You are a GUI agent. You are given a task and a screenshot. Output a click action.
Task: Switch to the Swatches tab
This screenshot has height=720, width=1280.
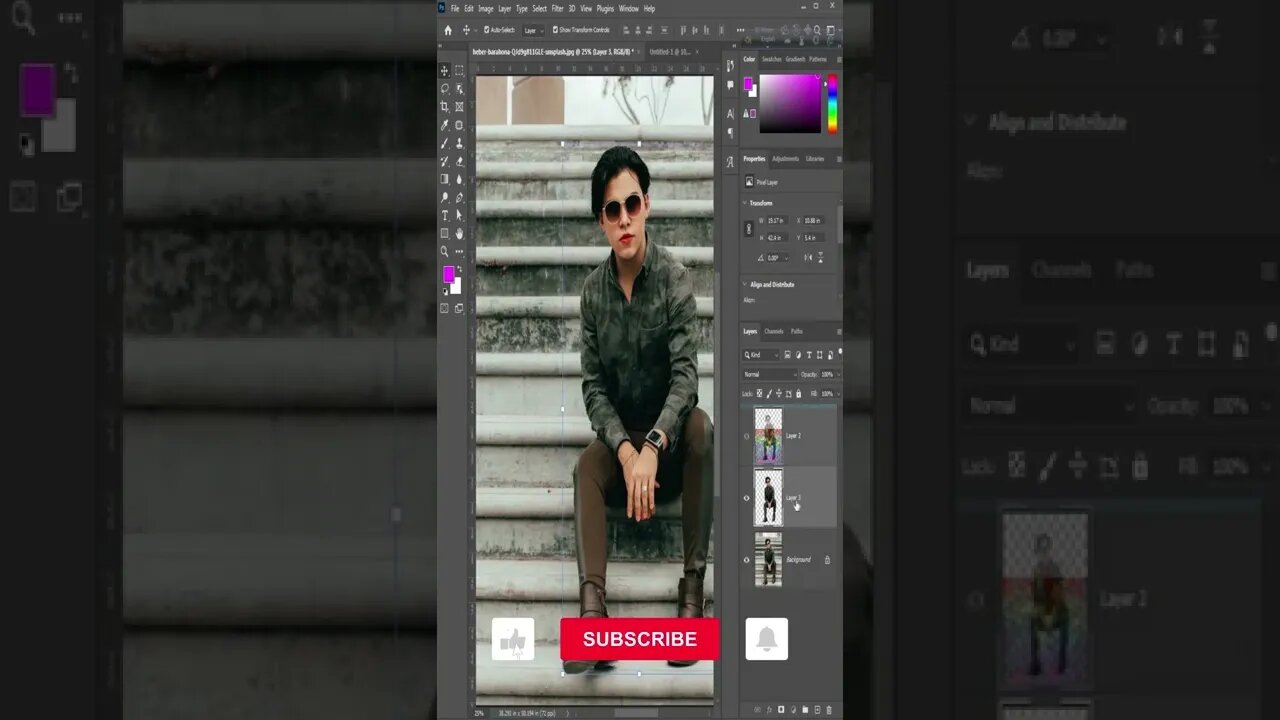772,59
